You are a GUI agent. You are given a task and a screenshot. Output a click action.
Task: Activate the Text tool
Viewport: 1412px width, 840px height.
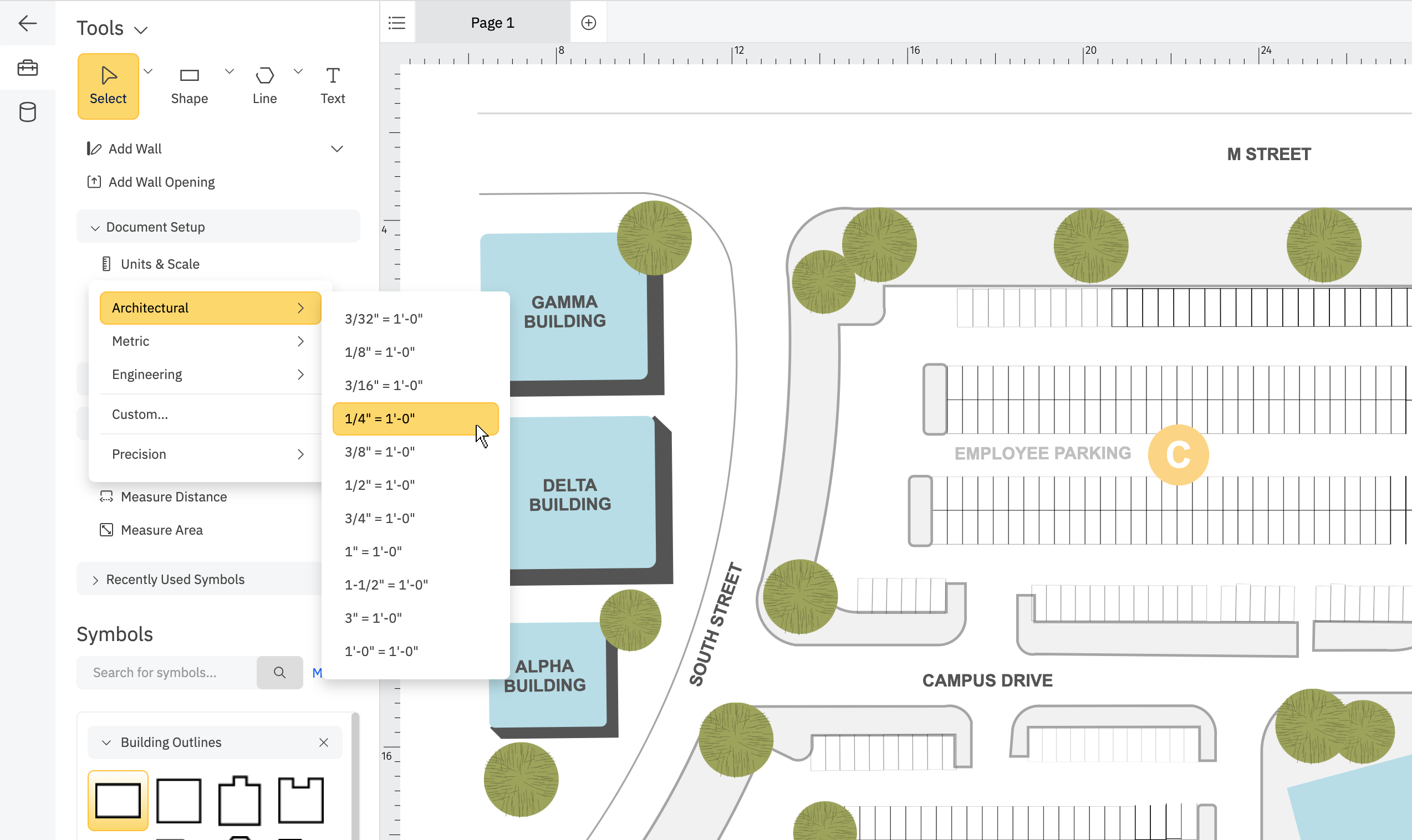(332, 84)
